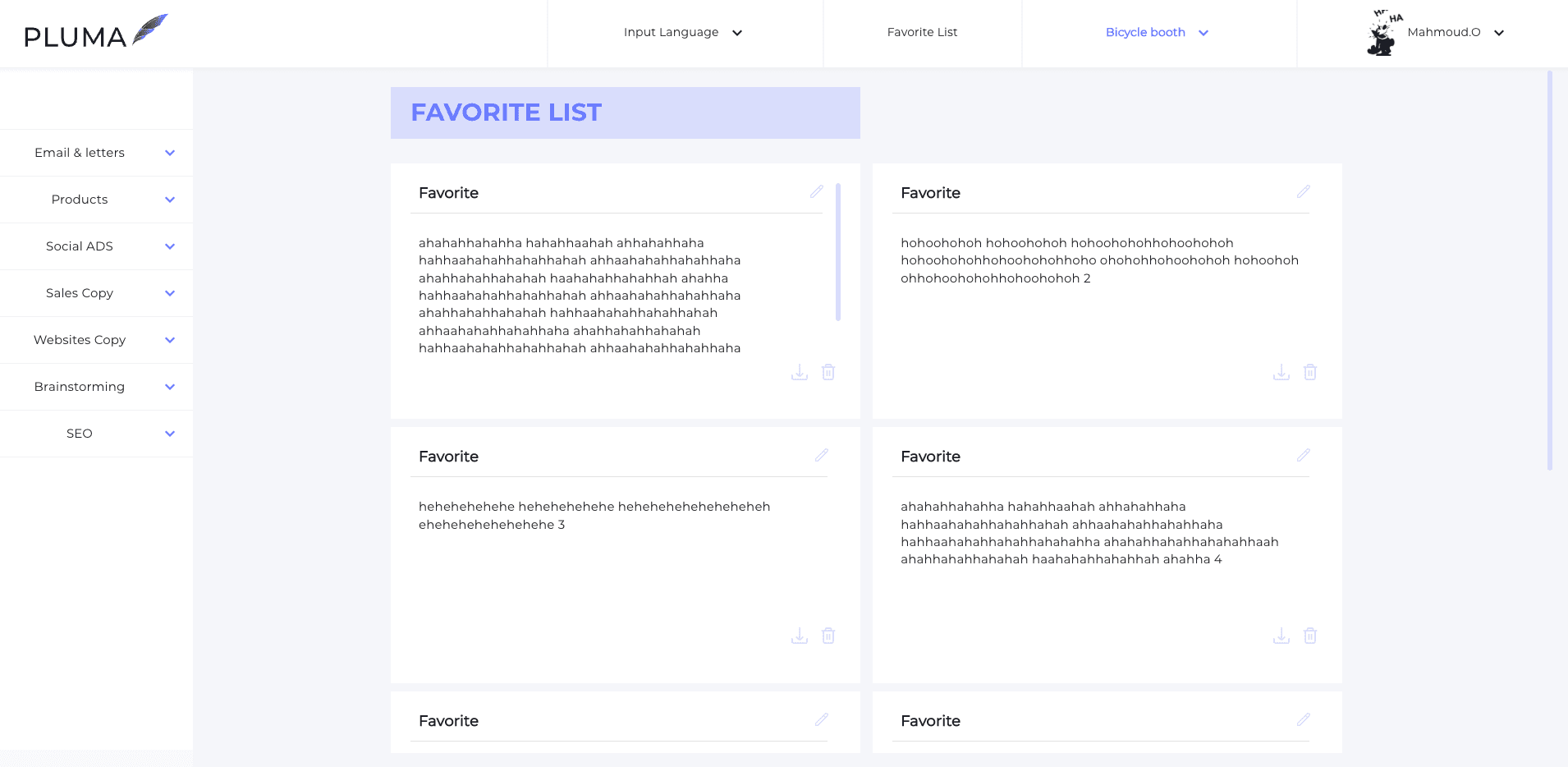Delete the hohoohohoh favorite card
The image size is (1568, 767).
point(1310,372)
